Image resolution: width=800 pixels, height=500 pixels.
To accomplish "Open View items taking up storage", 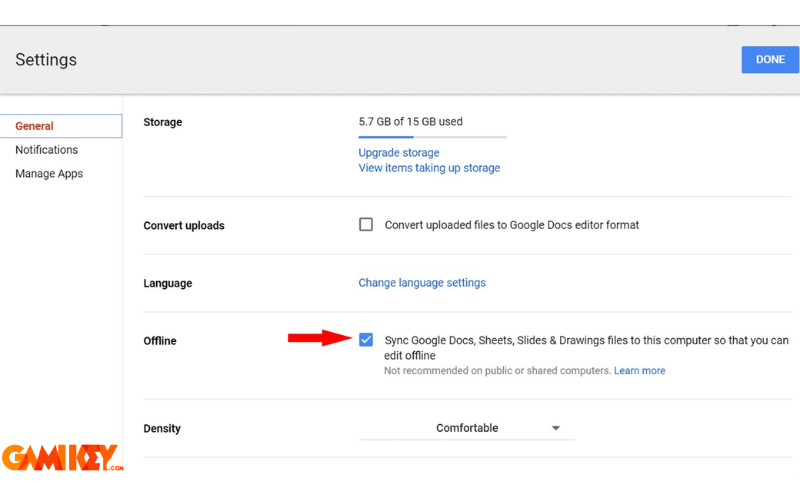I will click(429, 168).
